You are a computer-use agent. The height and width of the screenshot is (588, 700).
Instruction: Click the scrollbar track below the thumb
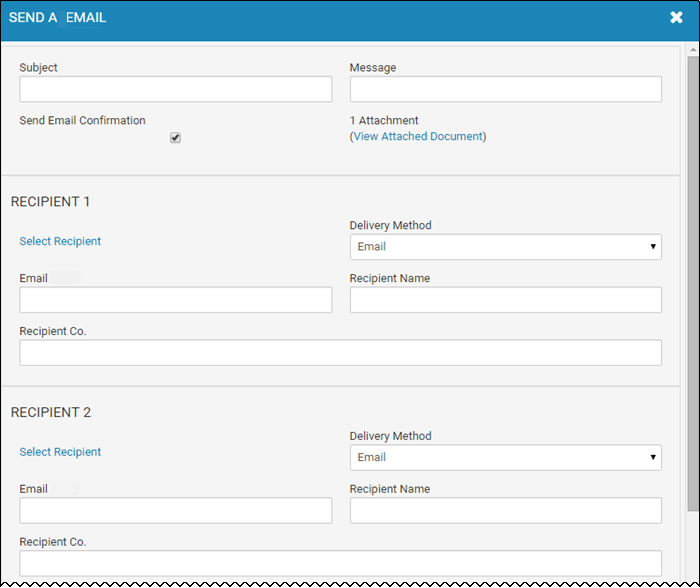(693, 546)
